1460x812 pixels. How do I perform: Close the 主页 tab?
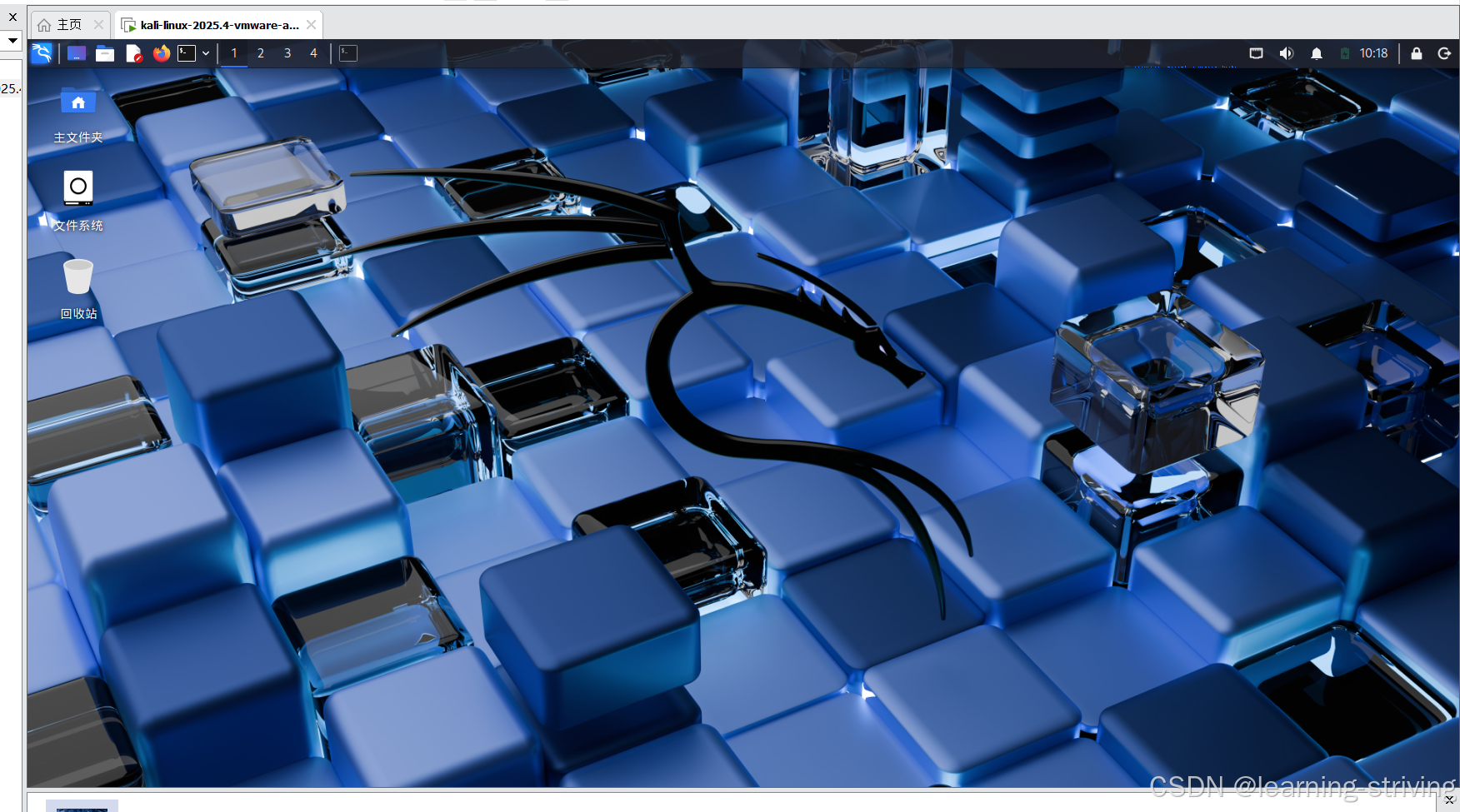pyautogui.click(x=98, y=25)
